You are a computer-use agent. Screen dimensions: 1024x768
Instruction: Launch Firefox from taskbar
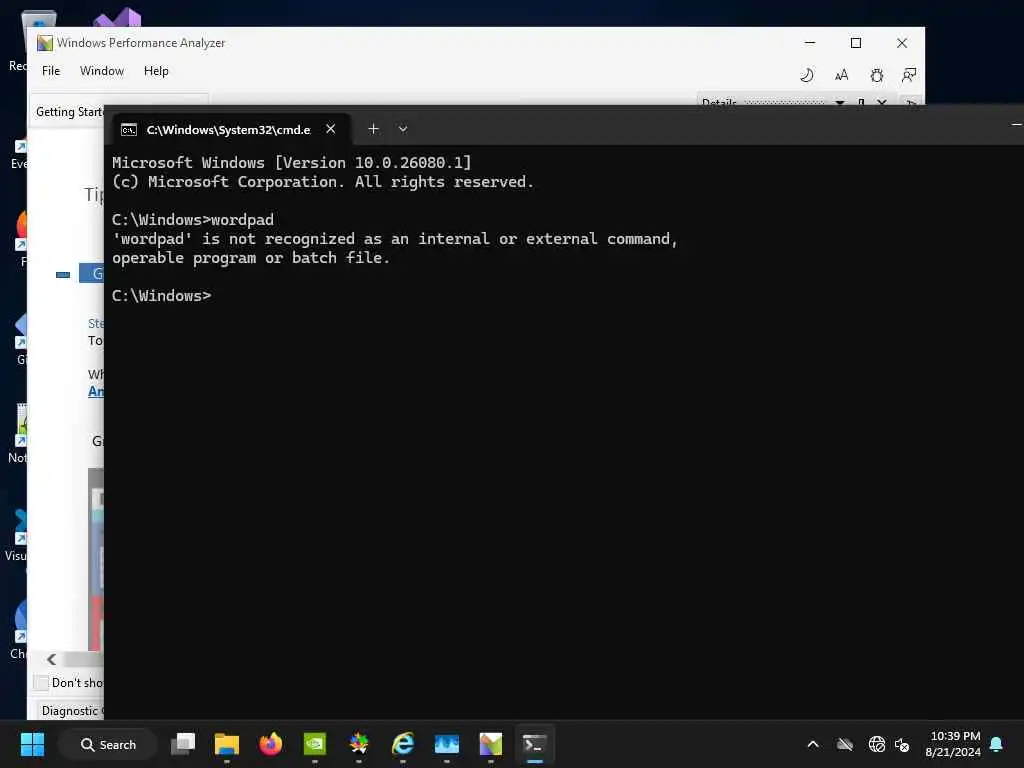pyautogui.click(x=270, y=744)
